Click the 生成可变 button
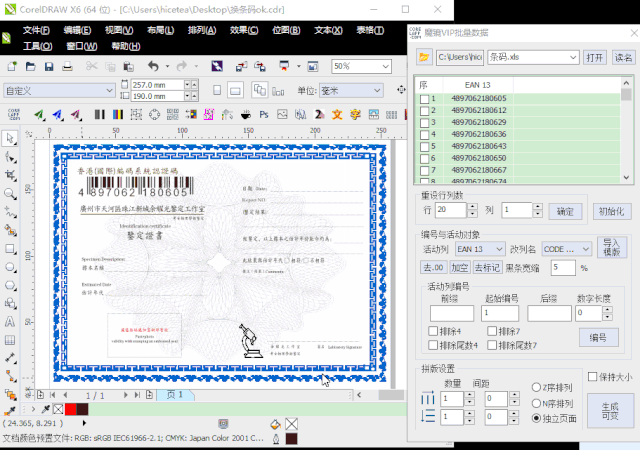The width and height of the screenshot is (640, 450). 610,411
